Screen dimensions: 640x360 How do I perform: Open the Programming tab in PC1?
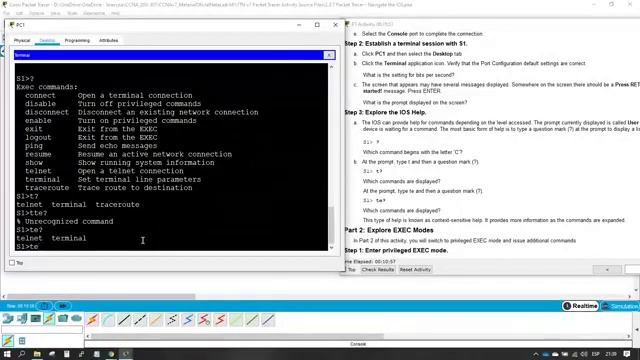coord(77,40)
